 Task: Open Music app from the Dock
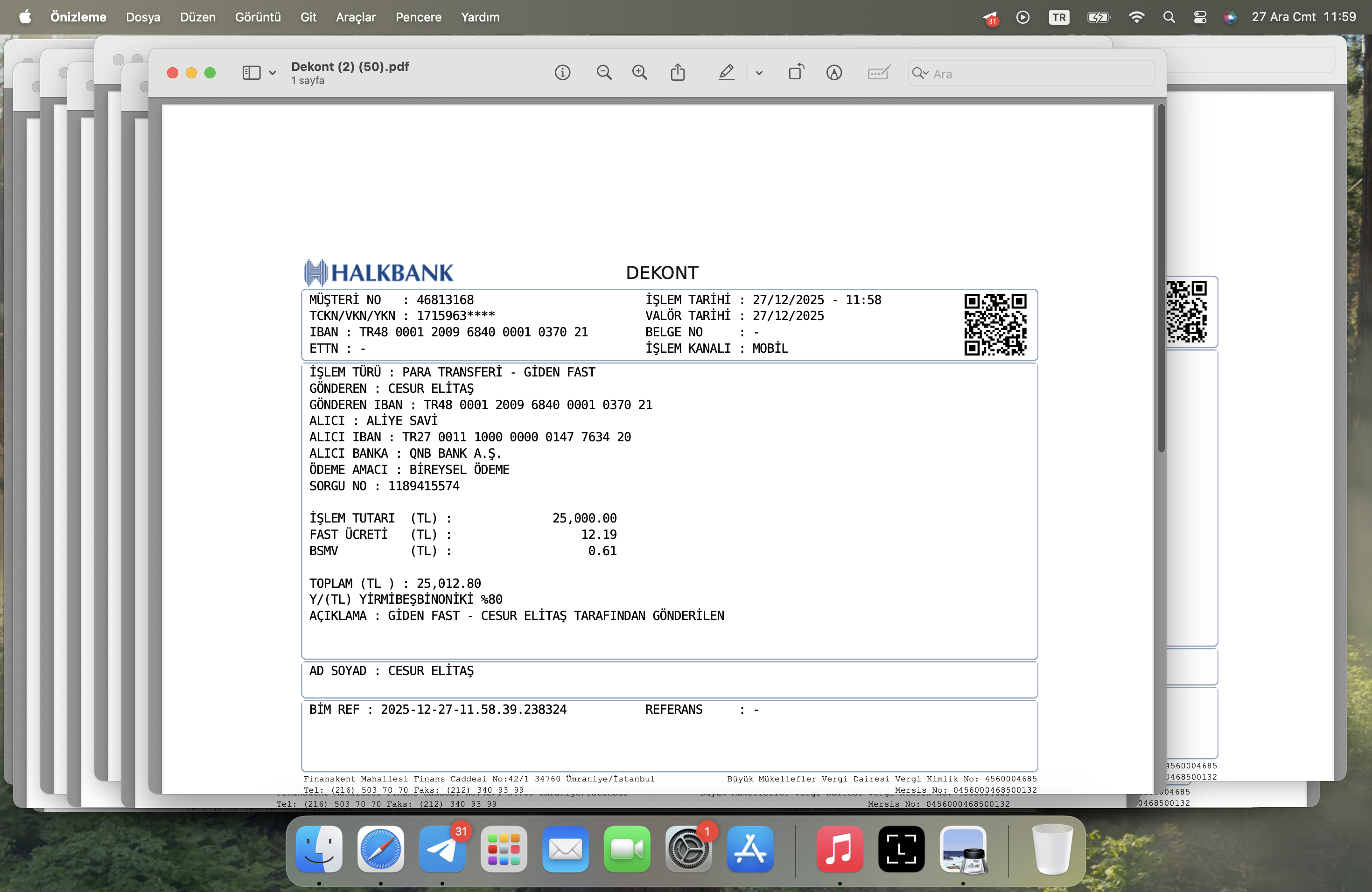coord(840,849)
